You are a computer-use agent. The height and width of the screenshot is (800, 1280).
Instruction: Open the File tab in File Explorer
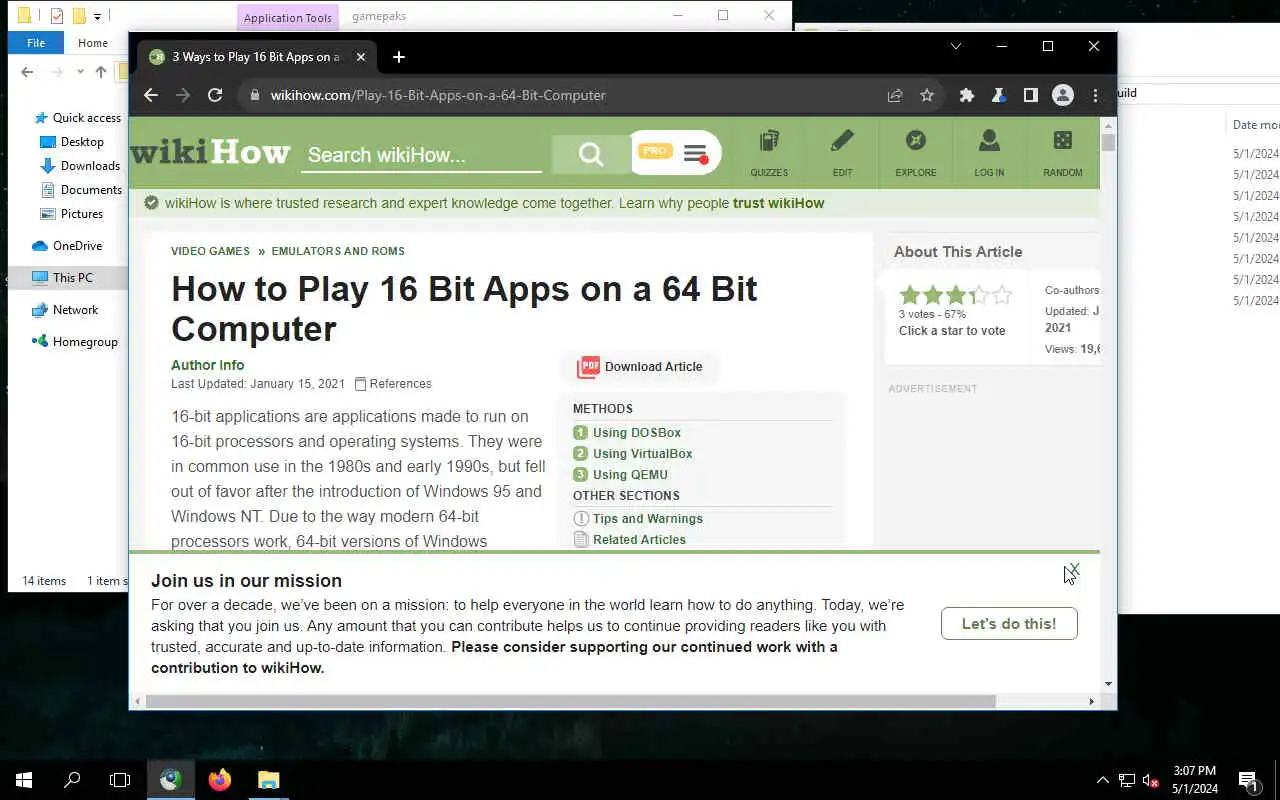coord(36,43)
